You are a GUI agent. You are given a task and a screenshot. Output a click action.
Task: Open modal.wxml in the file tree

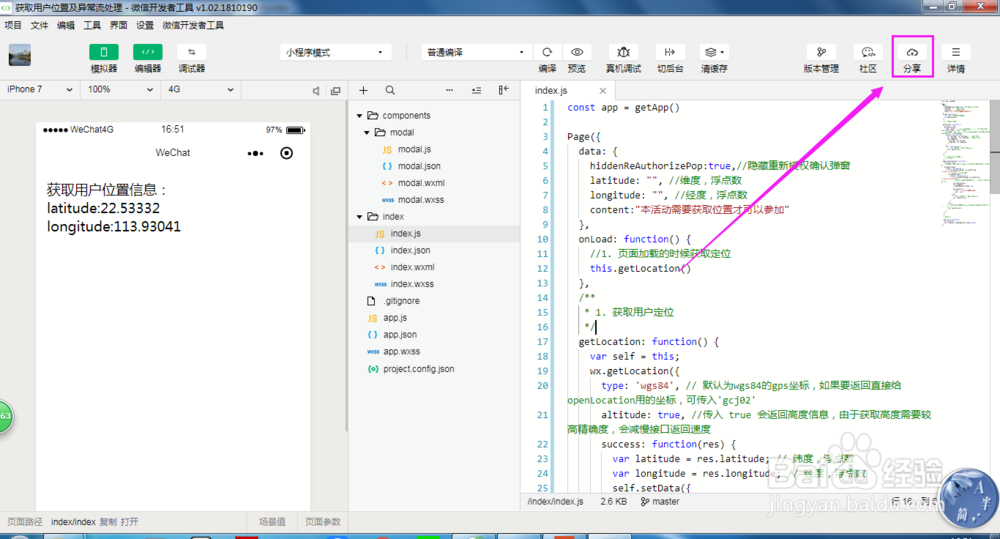[421, 183]
